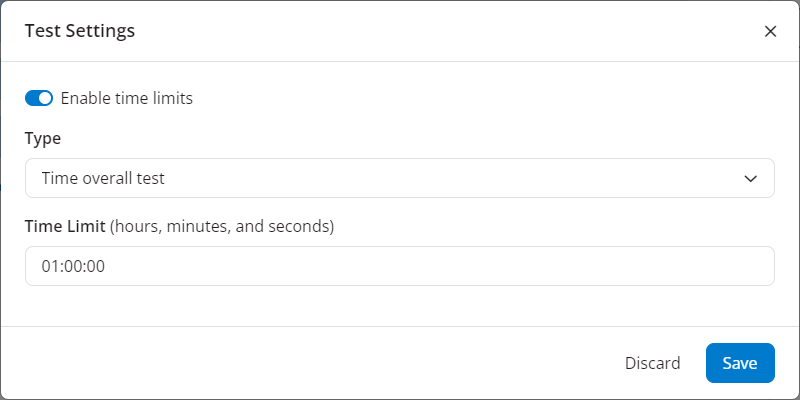Click the chevron arrow in Type selector
The width and height of the screenshot is (800, 400).
(751, 178)
